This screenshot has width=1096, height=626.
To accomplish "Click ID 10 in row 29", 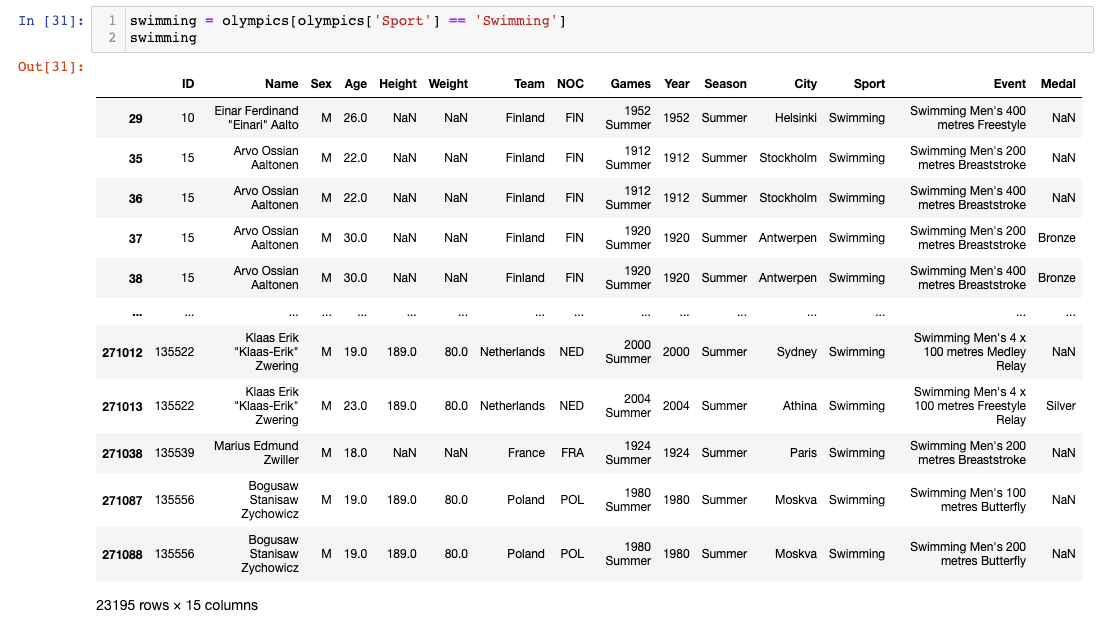I will [x=188, y=118].
